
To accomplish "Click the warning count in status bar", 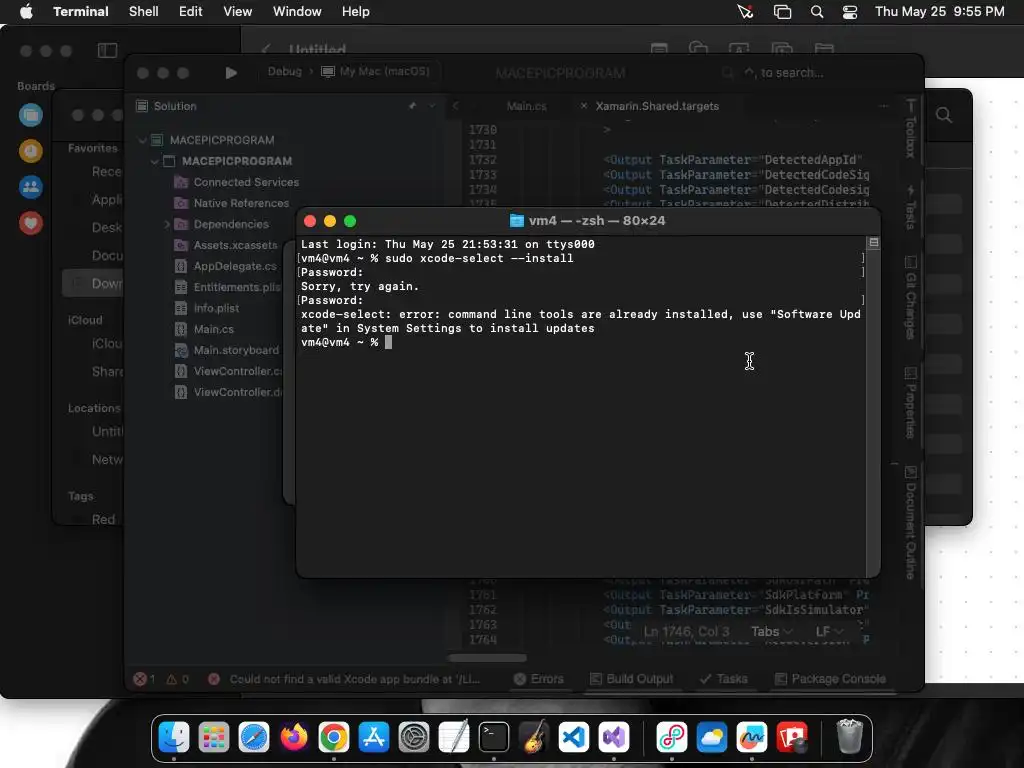I will [178, 679].
